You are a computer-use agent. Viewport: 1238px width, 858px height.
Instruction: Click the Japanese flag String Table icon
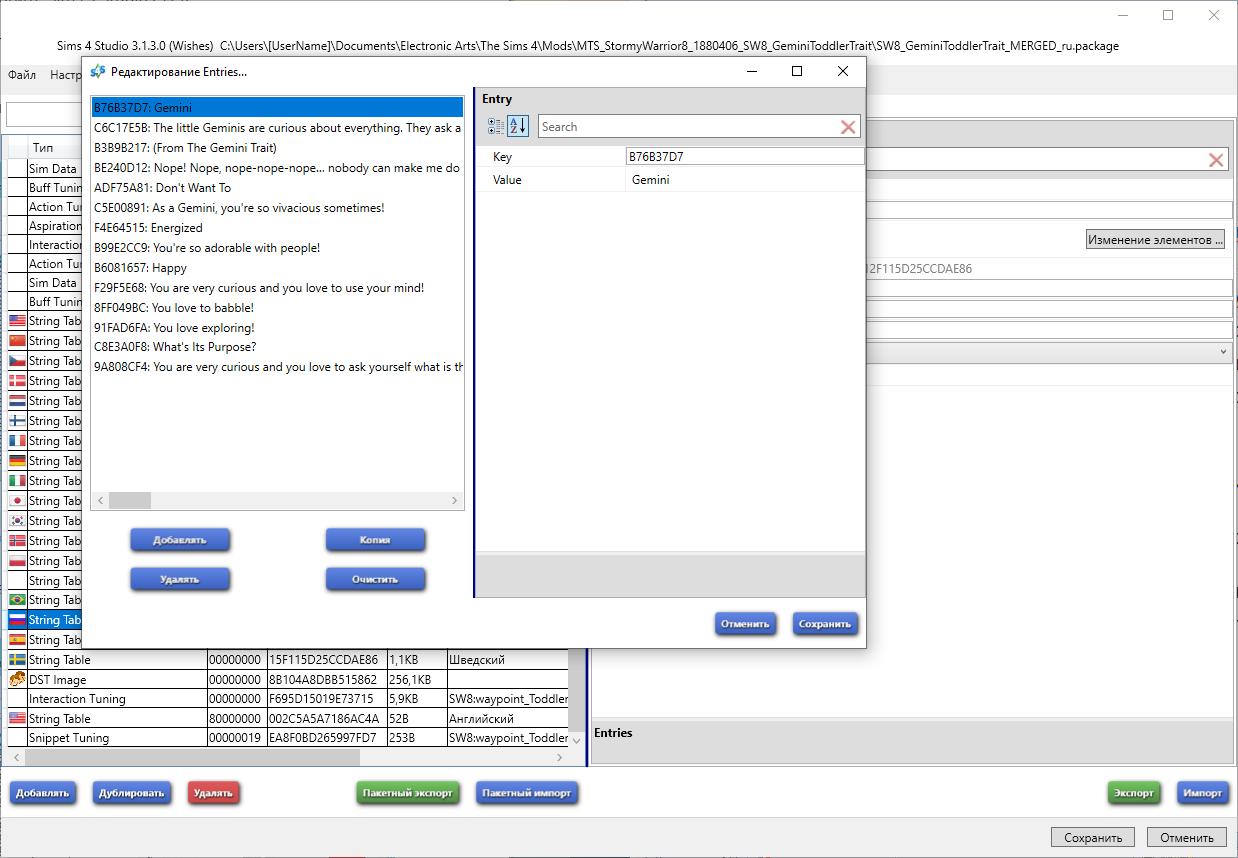17,500
